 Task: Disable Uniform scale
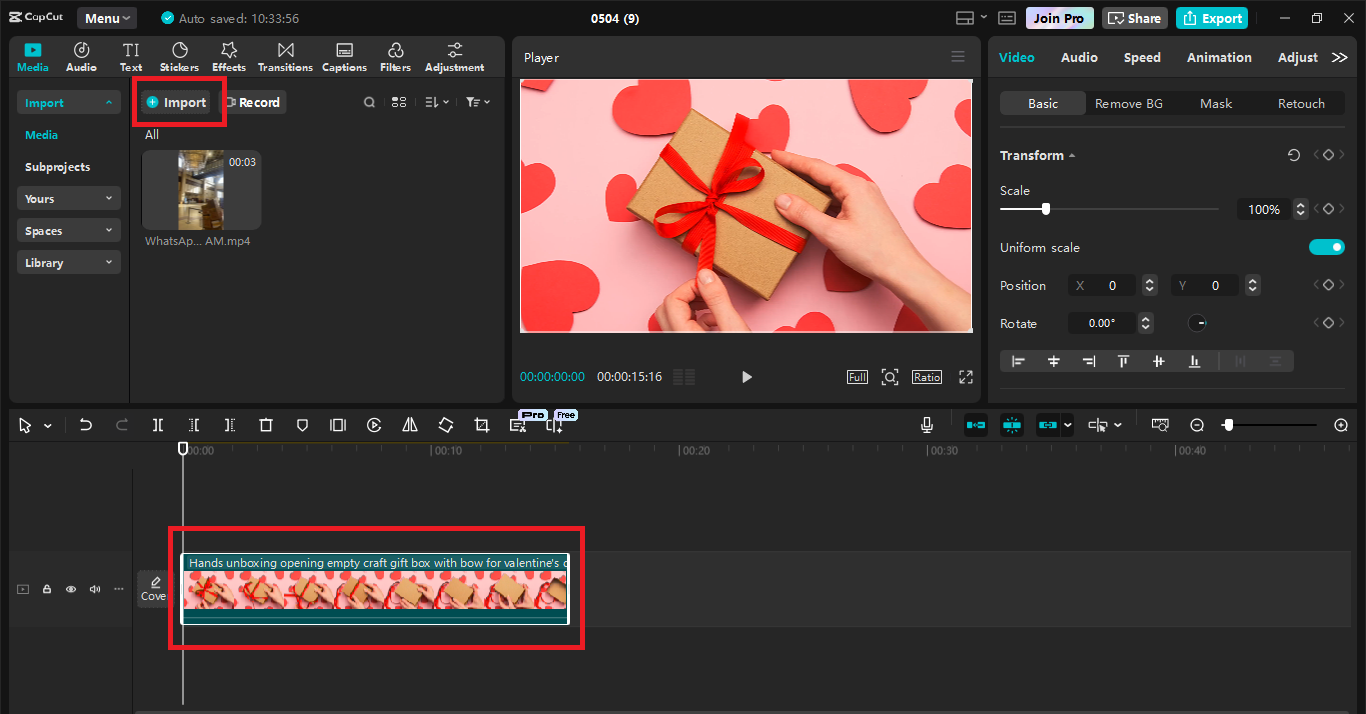[1327, 247]
